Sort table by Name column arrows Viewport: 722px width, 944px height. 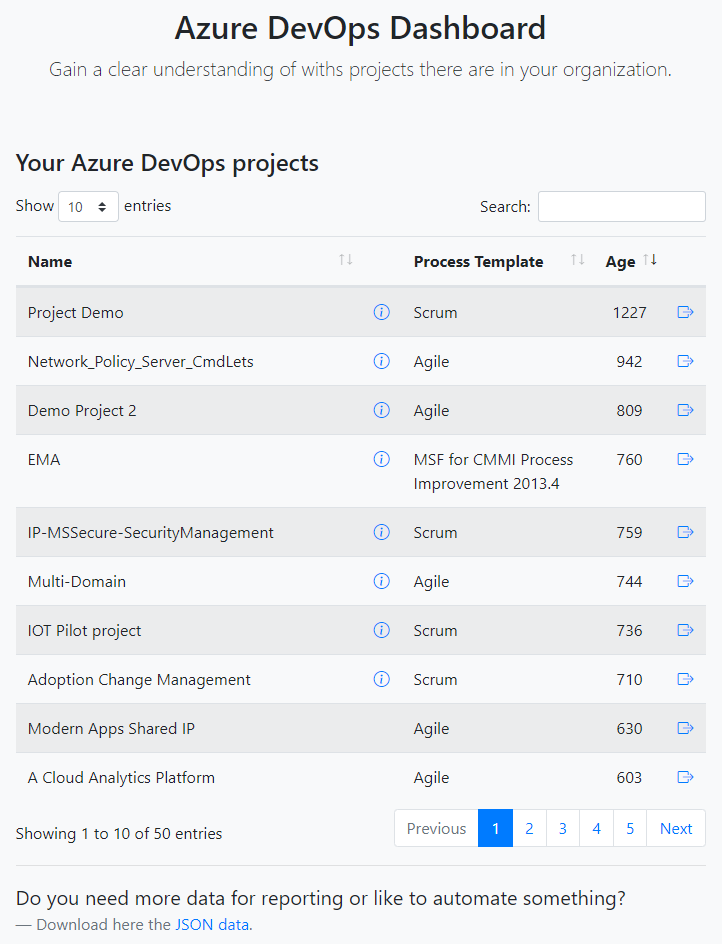[346, 259]
